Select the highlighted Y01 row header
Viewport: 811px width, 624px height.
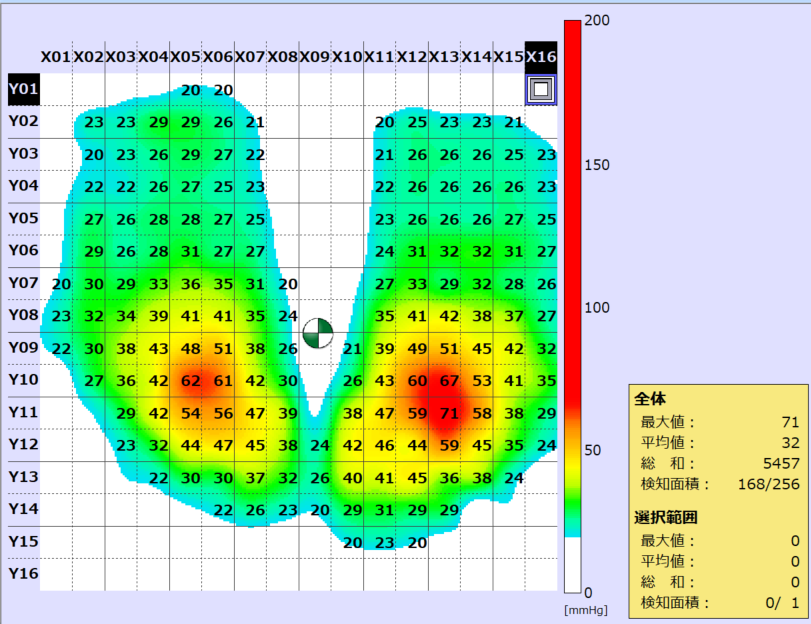pos(23,89)
